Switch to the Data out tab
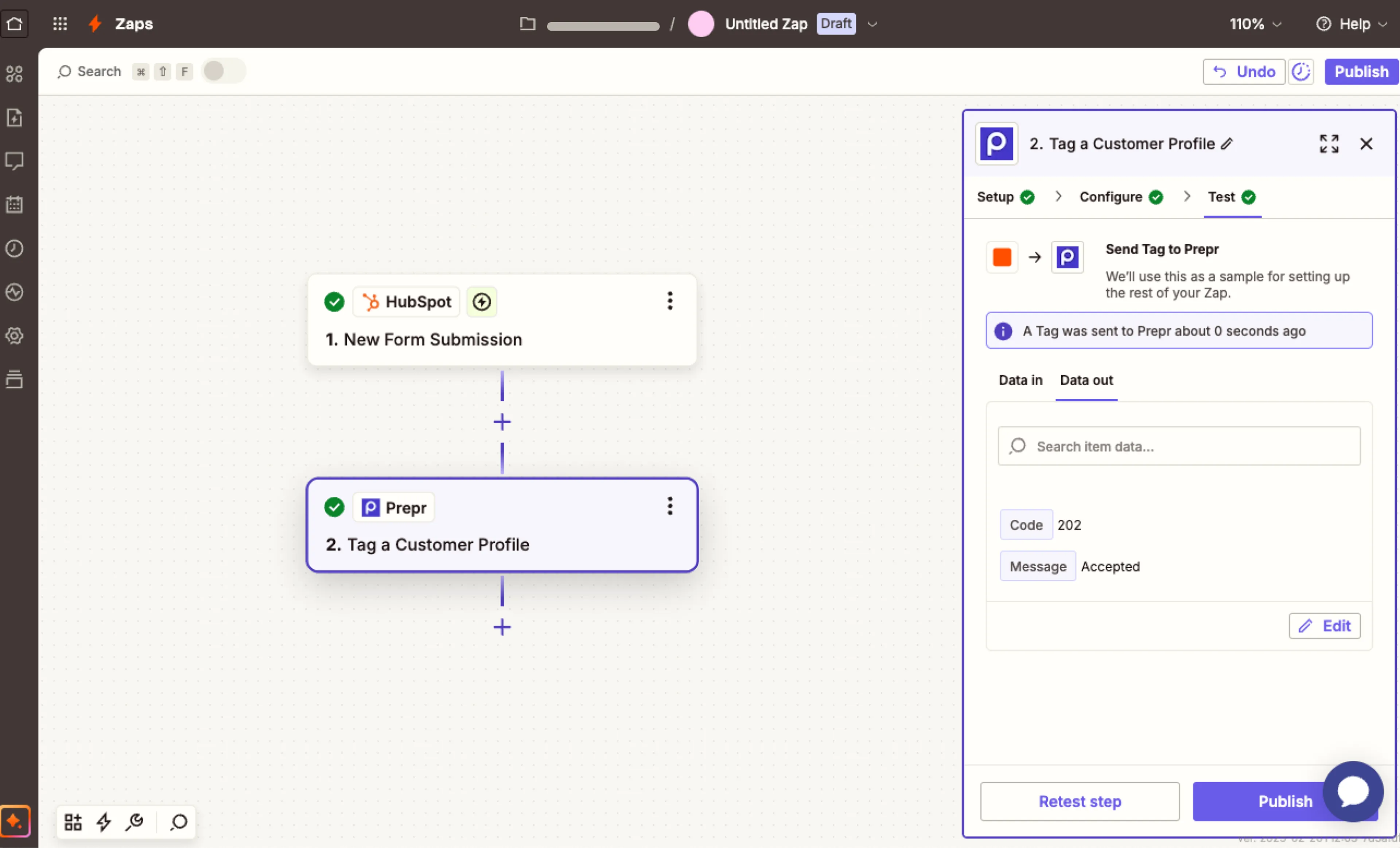This screenshot has width=1400, height=848. (x=1086, y=380)
